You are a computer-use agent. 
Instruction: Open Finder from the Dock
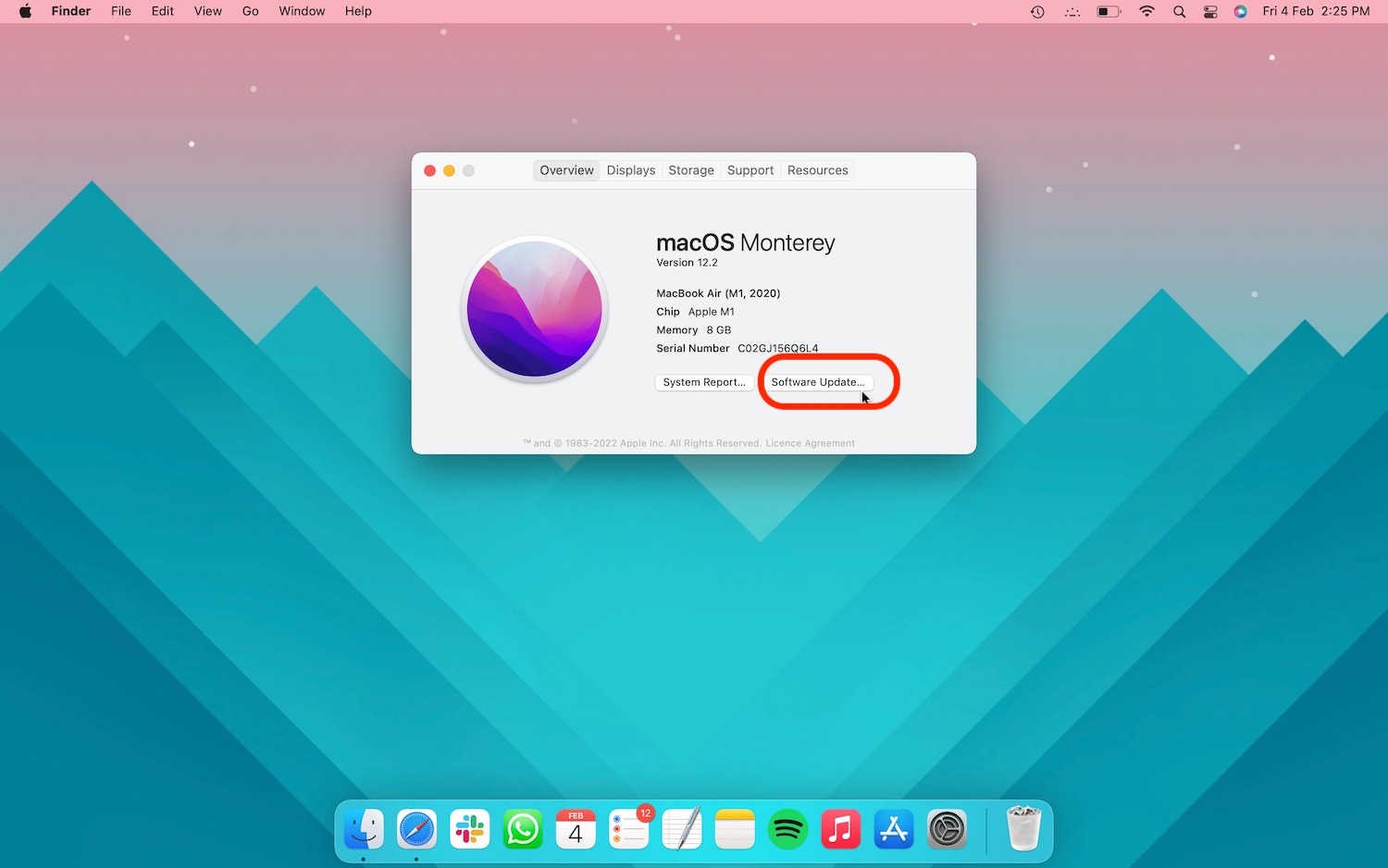[364, 829]
